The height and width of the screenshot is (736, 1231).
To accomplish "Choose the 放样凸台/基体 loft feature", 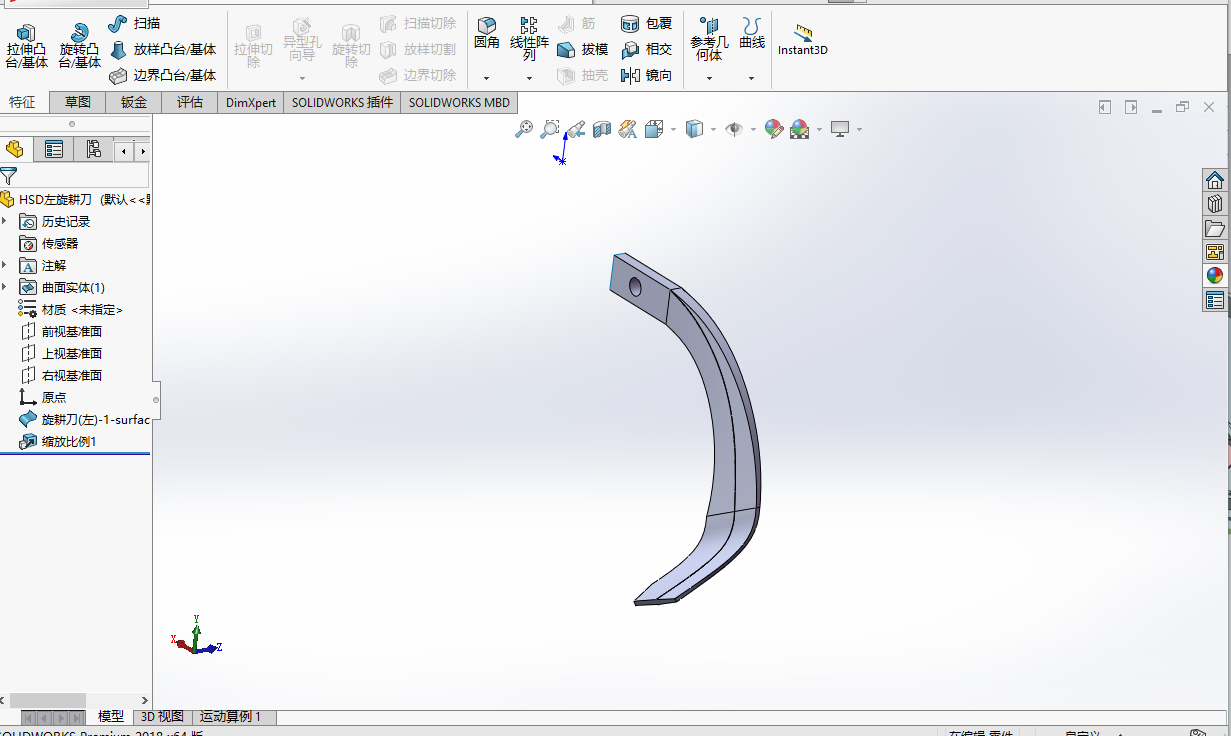I will pyautogui.click(x=162, y=49).
